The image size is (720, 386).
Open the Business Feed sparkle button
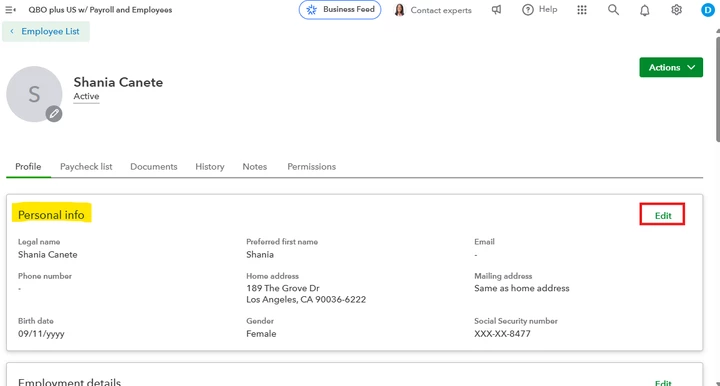[x=340, y=10]
